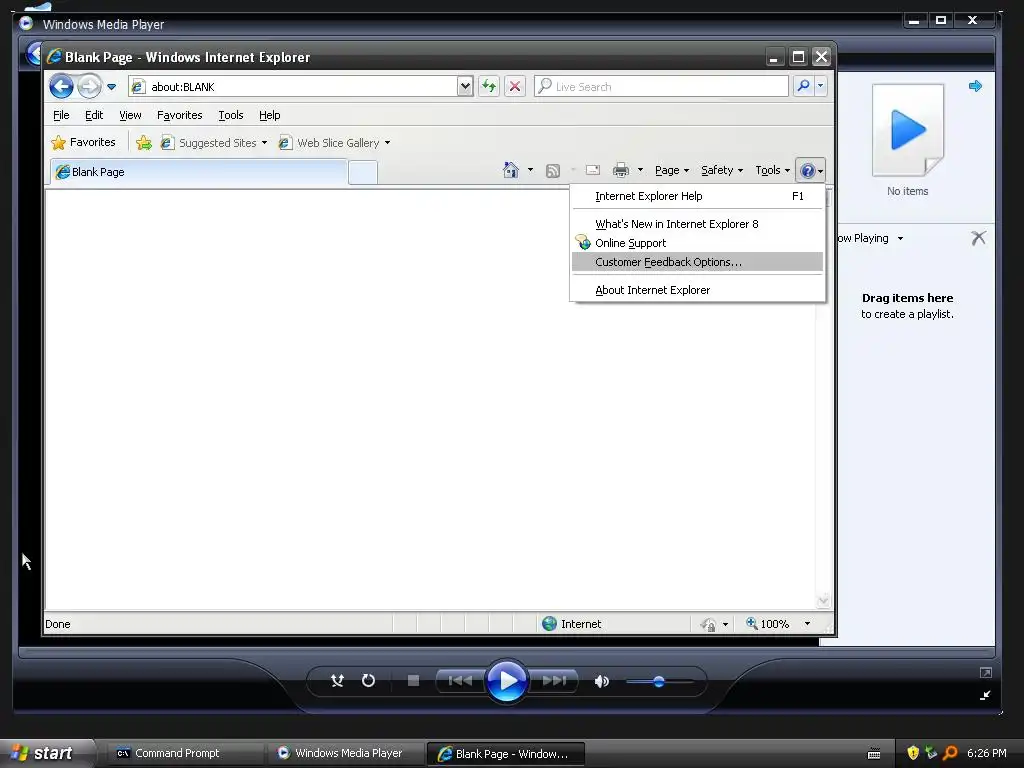Expand the Home button dropdown arrow
The height and width of the screenshot is (768, 1024).
click(x=530, y=170)
